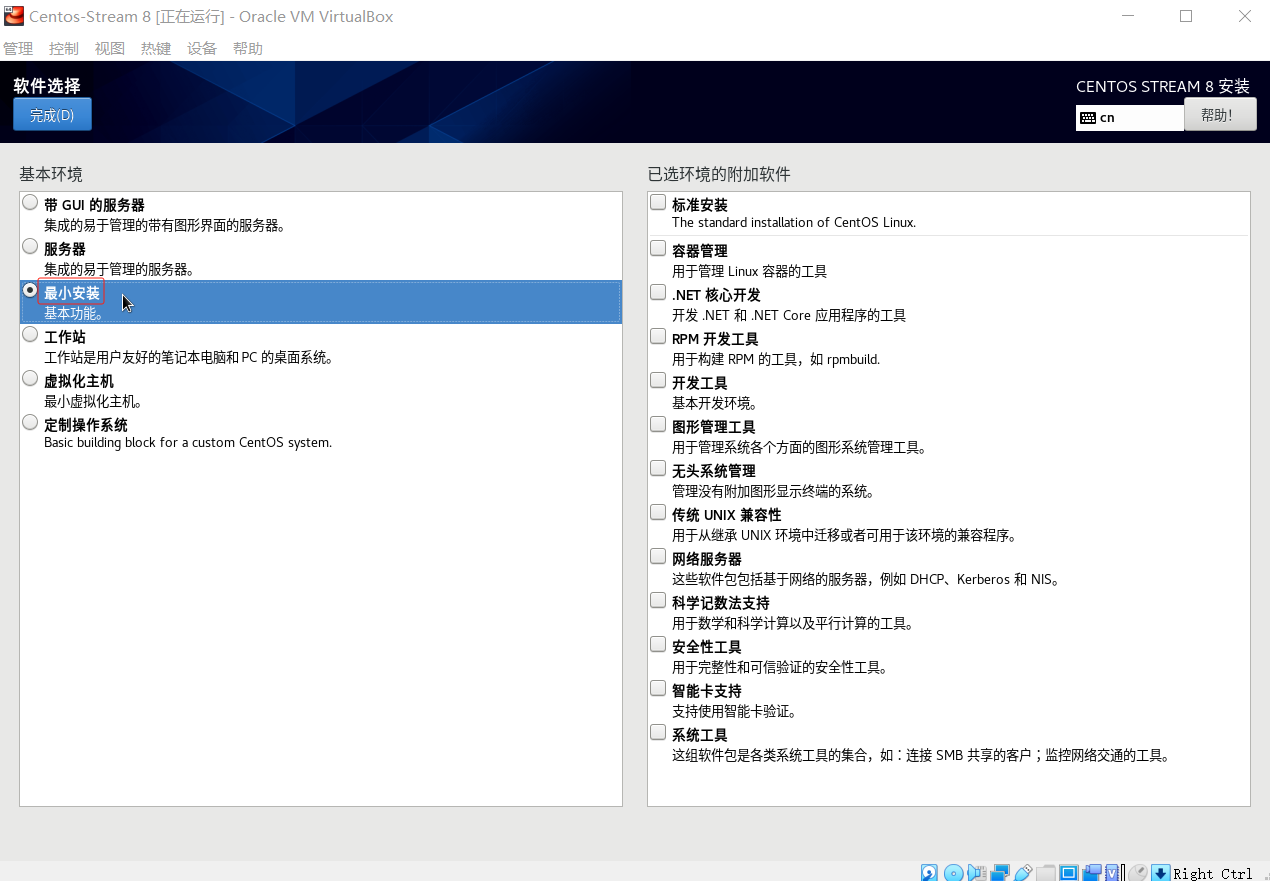The image size is (1270, 881).
Task: Click the text The standard installation of CentOS Linux.
Action: pyautogui.click(x=794, y=222)
